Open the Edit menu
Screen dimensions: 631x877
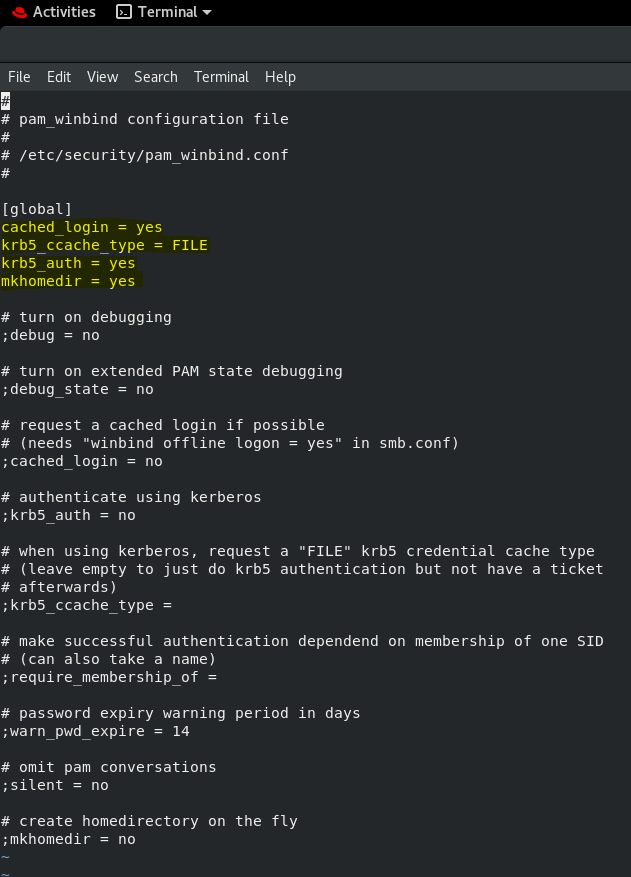[59, 77]
